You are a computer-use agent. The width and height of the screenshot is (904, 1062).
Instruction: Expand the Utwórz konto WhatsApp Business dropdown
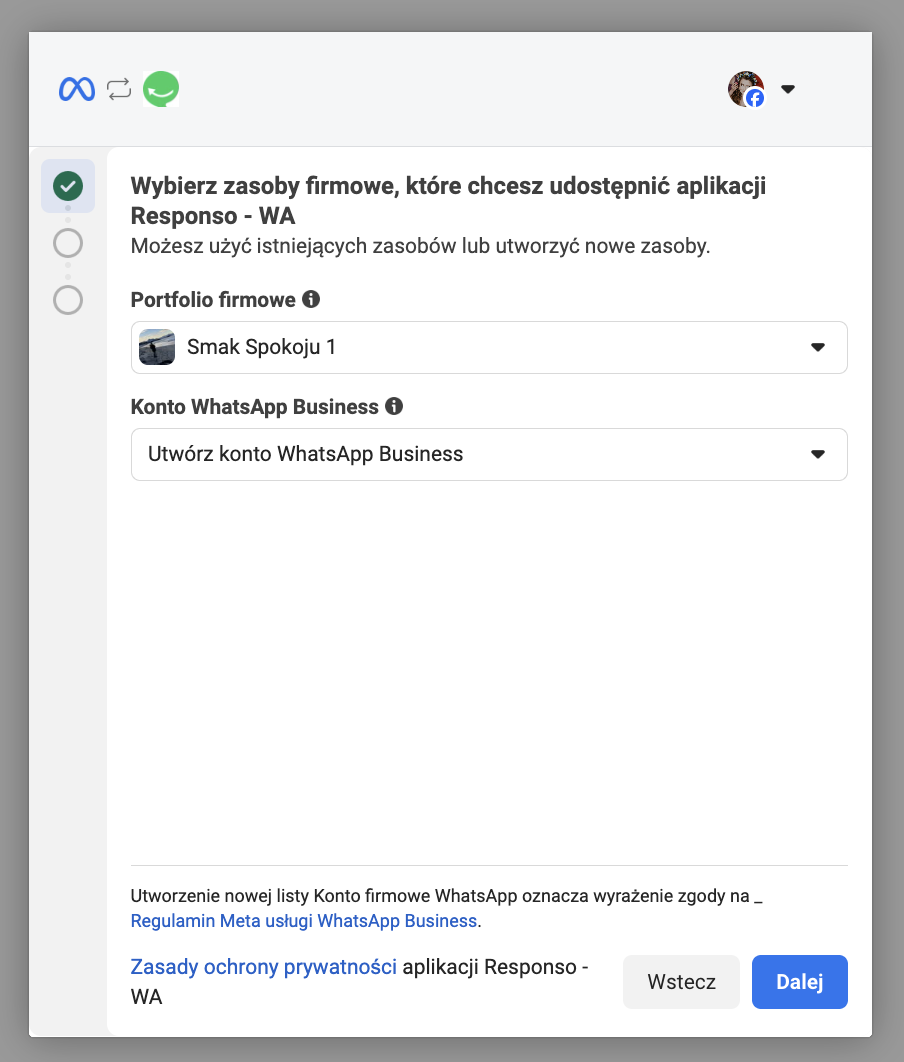click(817, 454)
